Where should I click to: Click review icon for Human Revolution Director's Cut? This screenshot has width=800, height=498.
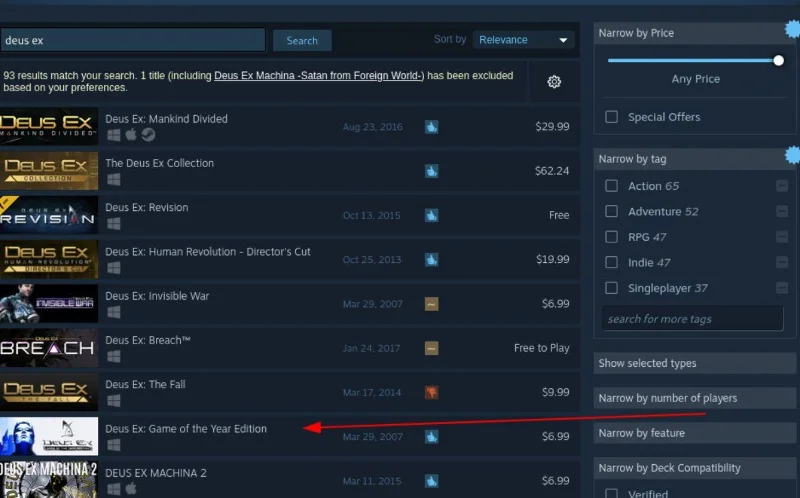(x=432, y=260)
